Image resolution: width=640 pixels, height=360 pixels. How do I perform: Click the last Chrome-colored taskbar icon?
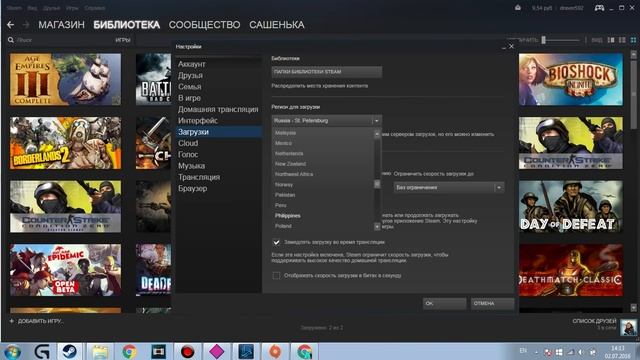(x=304, y=351)
